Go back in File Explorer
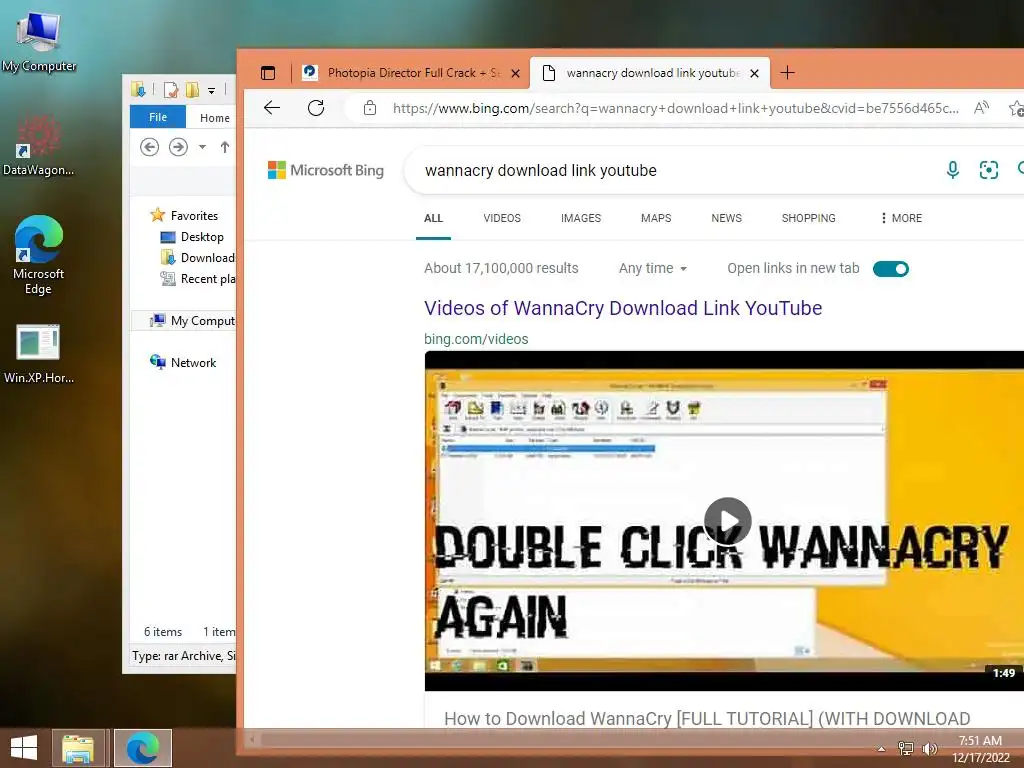1024x768 pixels. tap(150, 147)
